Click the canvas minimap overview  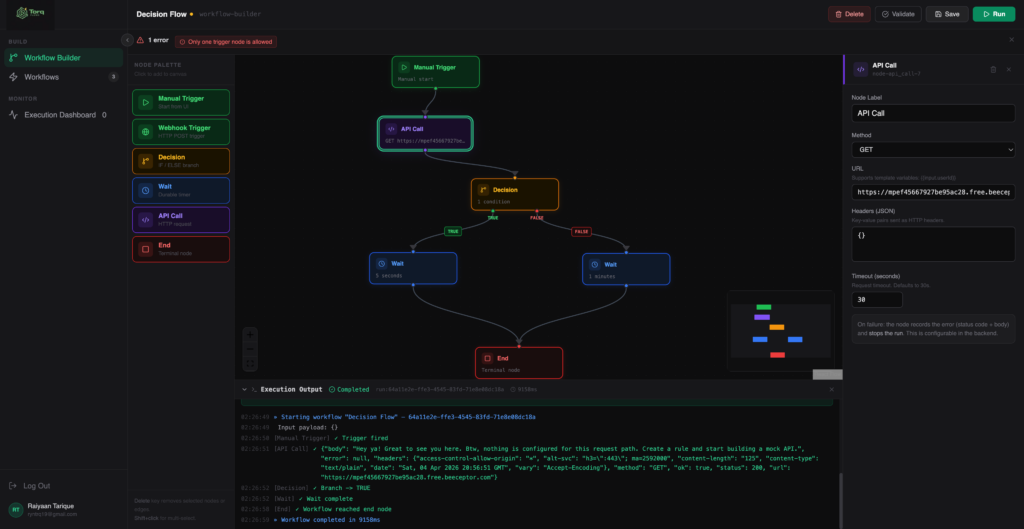(780, 331)
